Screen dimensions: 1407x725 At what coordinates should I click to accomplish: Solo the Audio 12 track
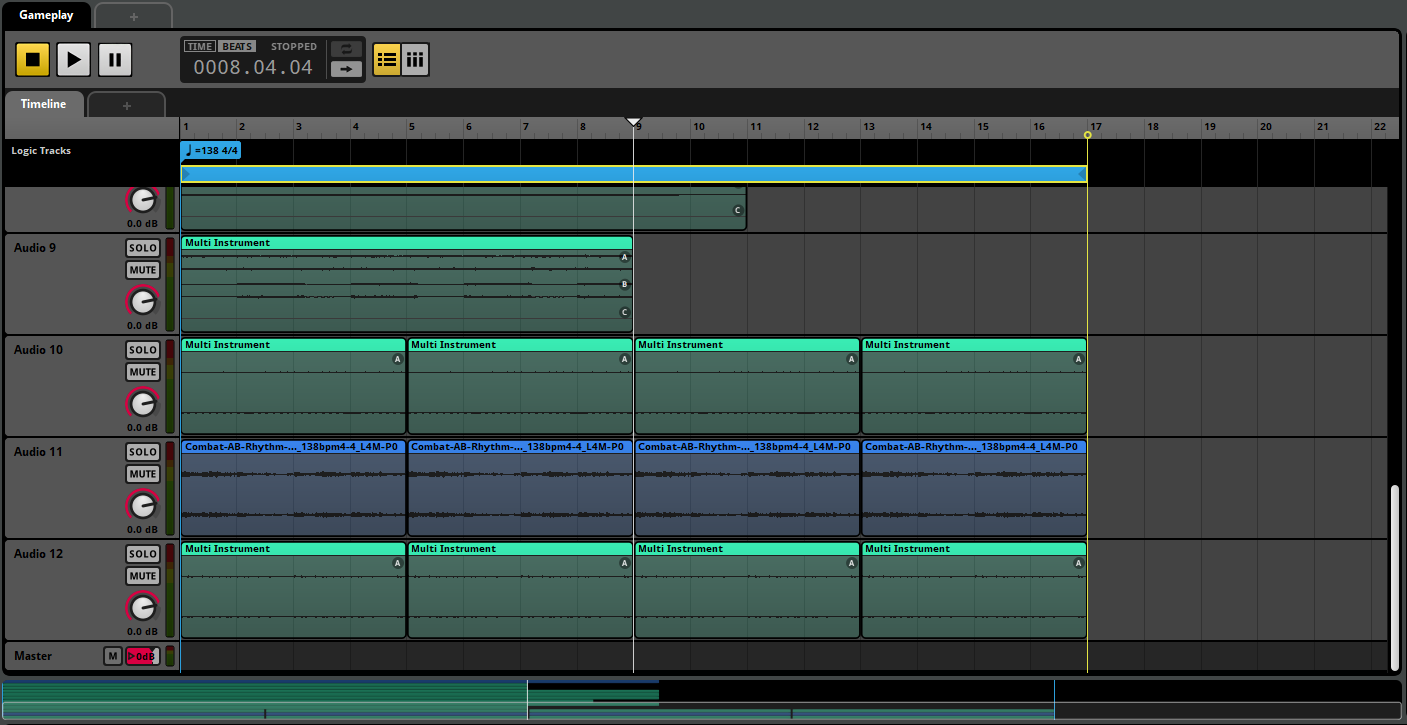[143, 554]
